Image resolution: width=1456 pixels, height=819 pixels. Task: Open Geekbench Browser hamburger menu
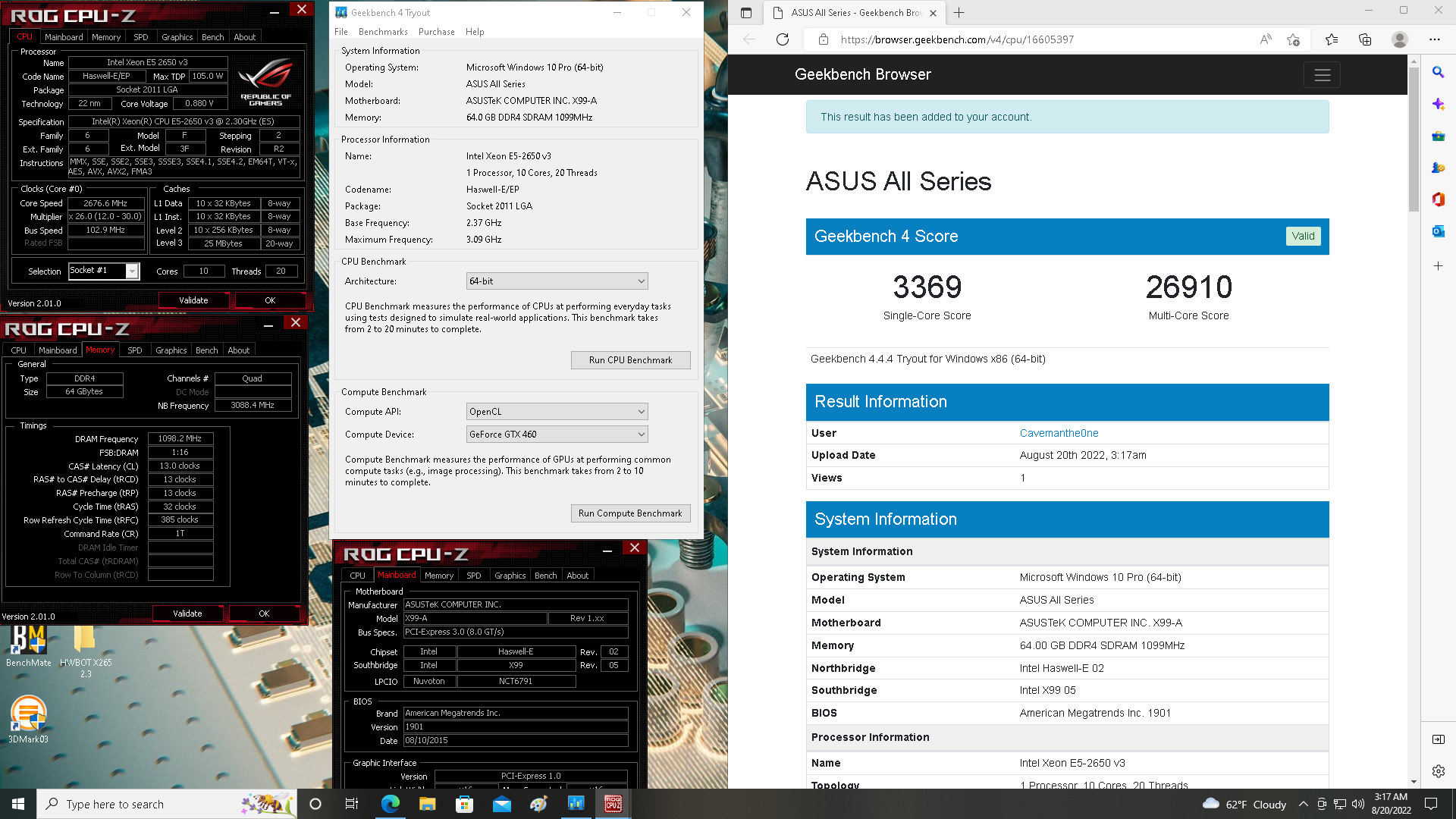pos(1323,74)
